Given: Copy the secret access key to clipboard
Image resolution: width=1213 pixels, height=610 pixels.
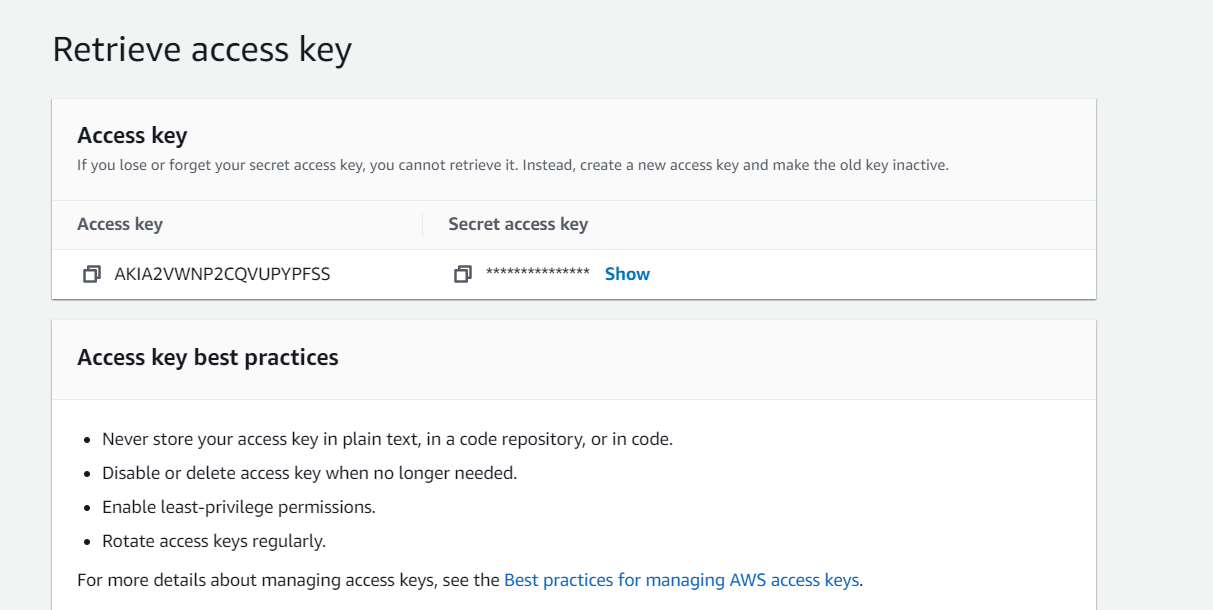Looking at the screenshot, I should click(462, 274).
